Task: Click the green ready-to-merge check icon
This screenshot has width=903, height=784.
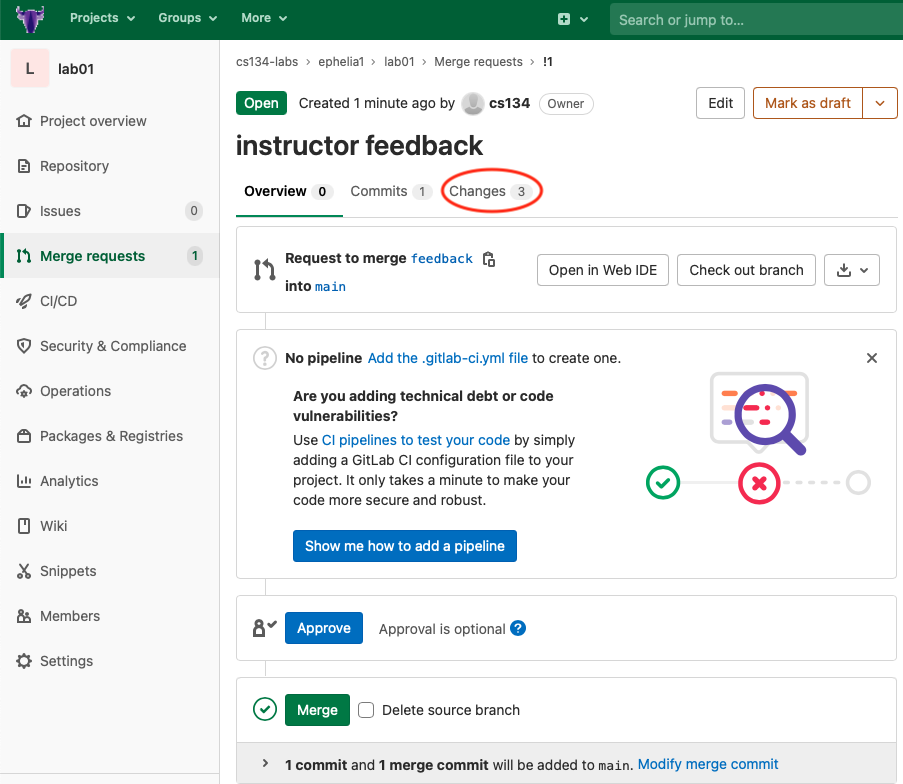Action: click(265, 710)
